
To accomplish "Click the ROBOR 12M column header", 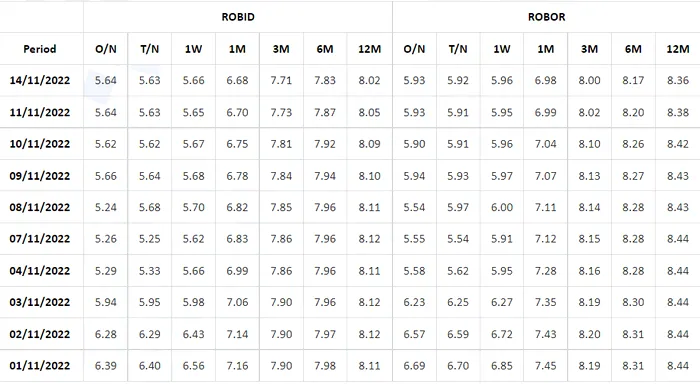I will point(678,49).
